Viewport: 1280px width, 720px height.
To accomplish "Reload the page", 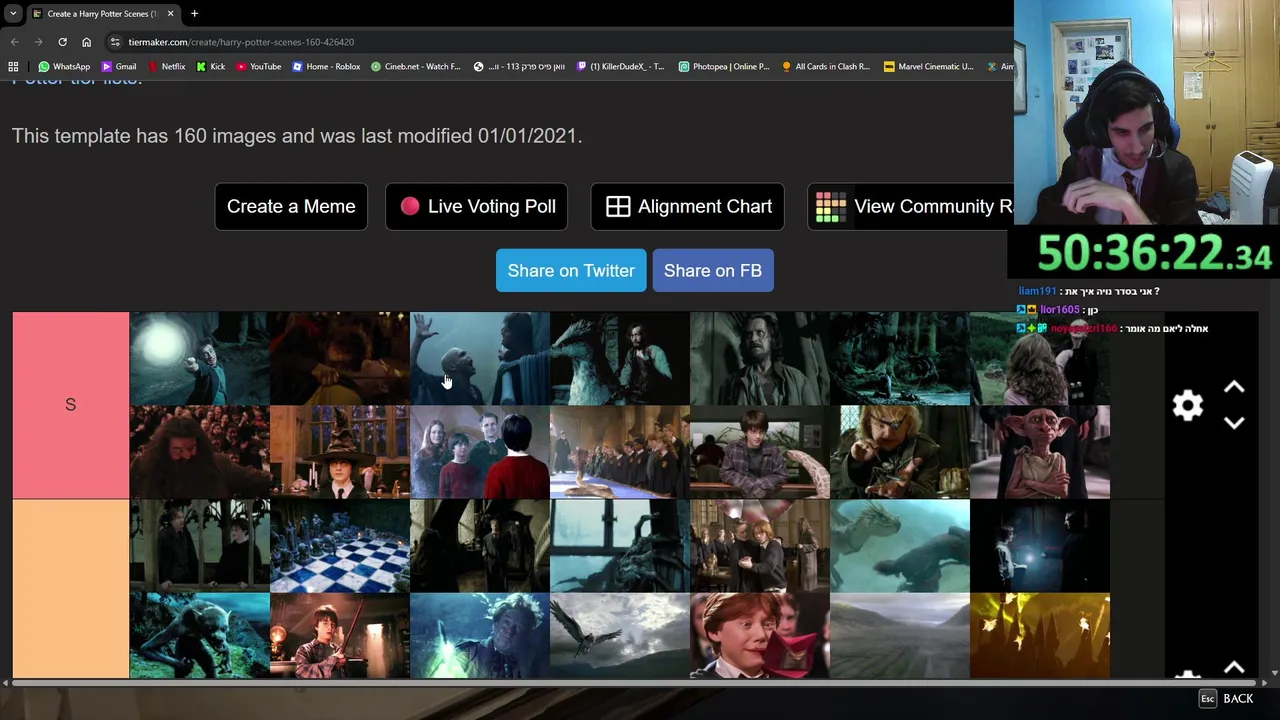I will click(62, 42).
